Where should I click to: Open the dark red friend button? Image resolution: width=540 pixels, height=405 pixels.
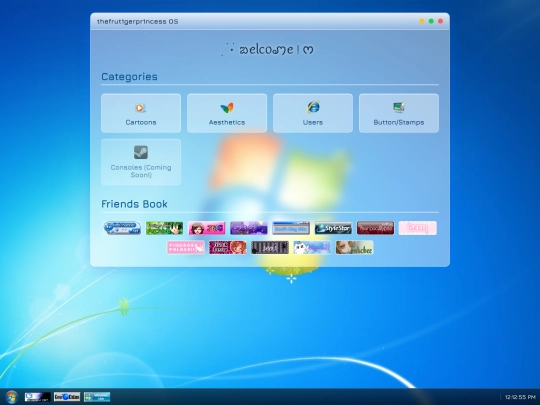tap(375, 228)
